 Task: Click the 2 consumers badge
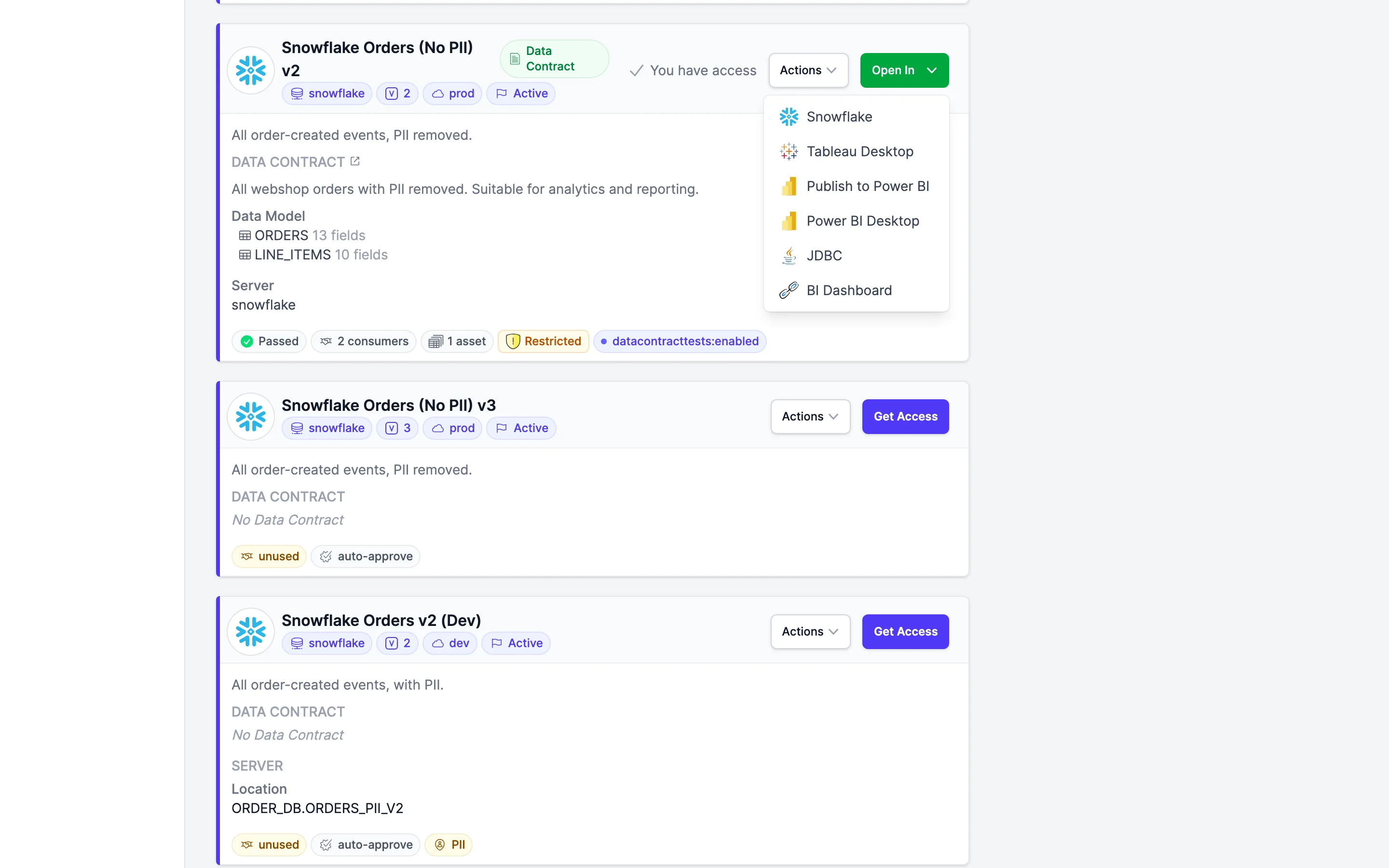(x=364, y=341)
